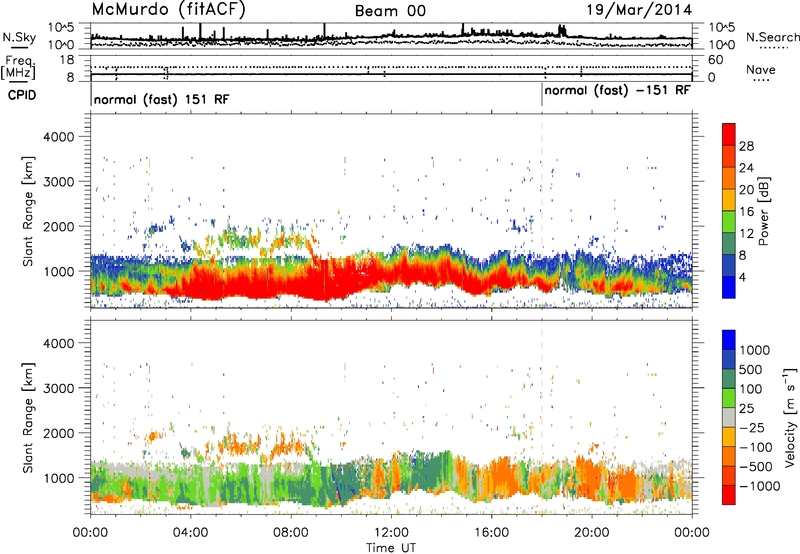The width and height of the screenshot is (800, 554).
Task: Click the 'normal (fast) -151 RF' text
Action: (x=617, y=91)
